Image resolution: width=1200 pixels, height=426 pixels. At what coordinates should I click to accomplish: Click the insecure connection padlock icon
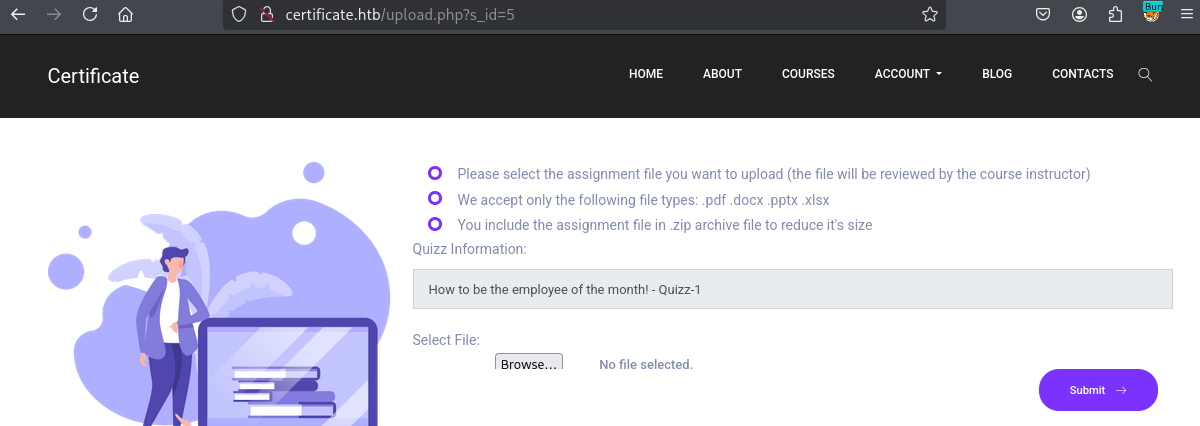[x=266, y=15]
